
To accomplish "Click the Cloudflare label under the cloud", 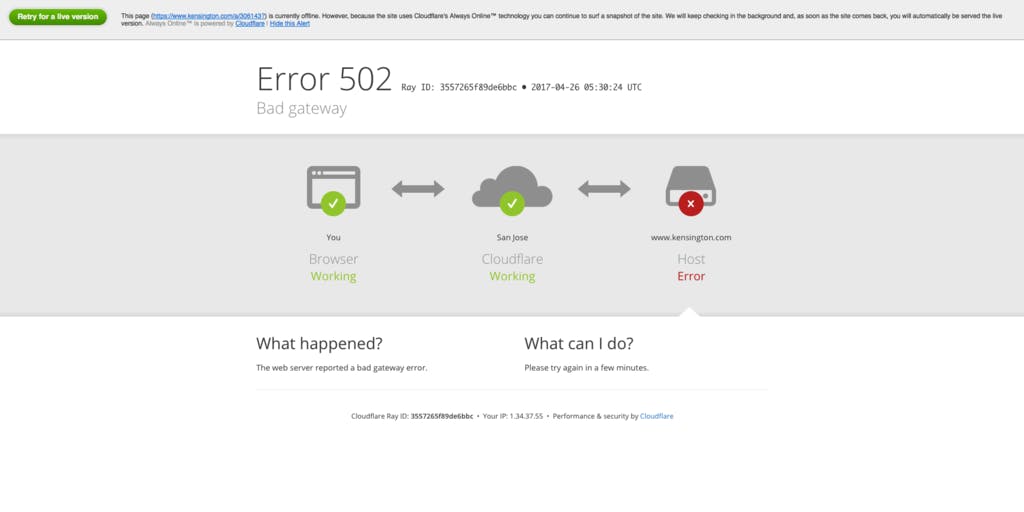I will tap(512, 259).
